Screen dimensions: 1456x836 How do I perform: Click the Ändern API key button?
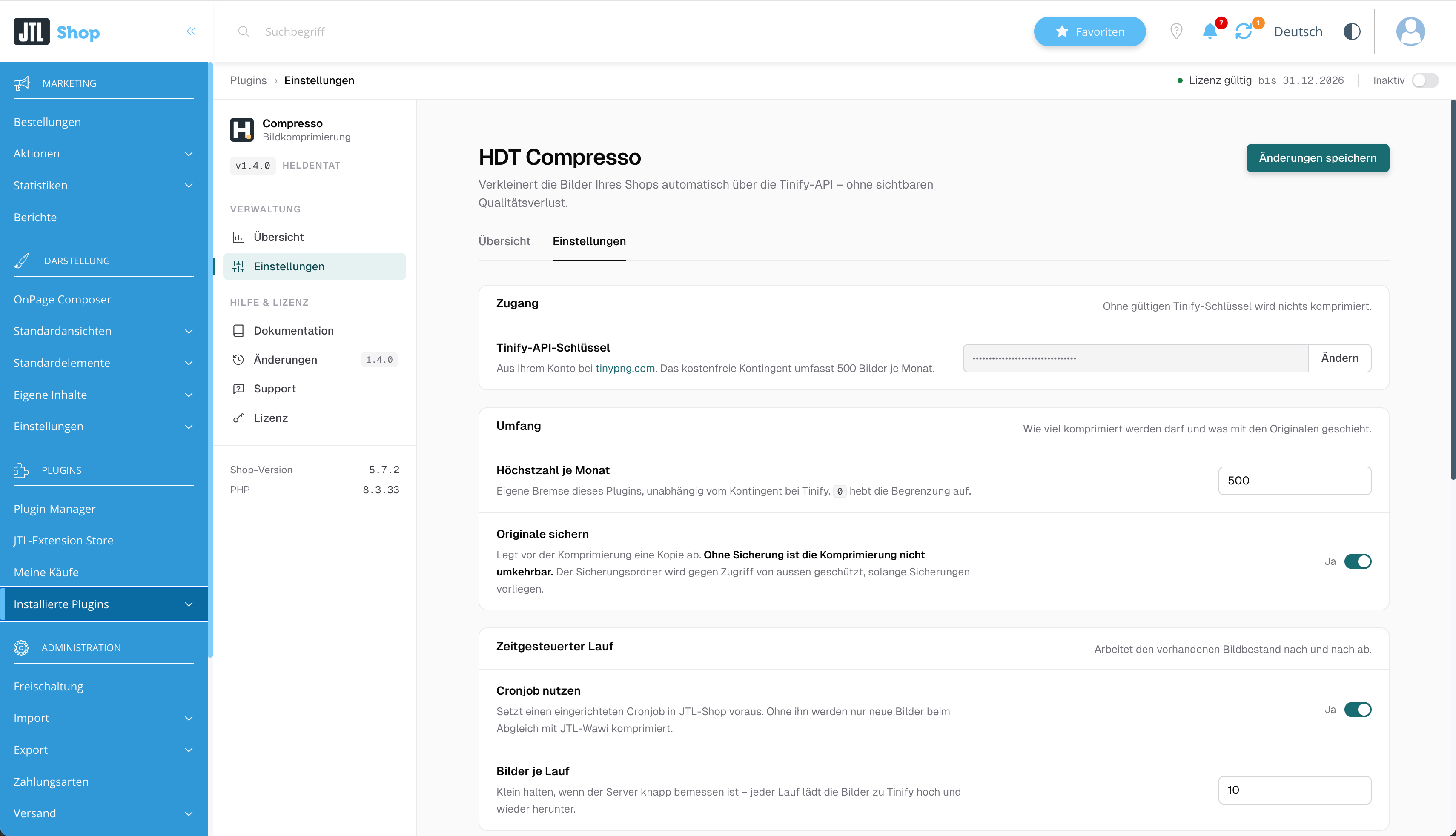1339,358
